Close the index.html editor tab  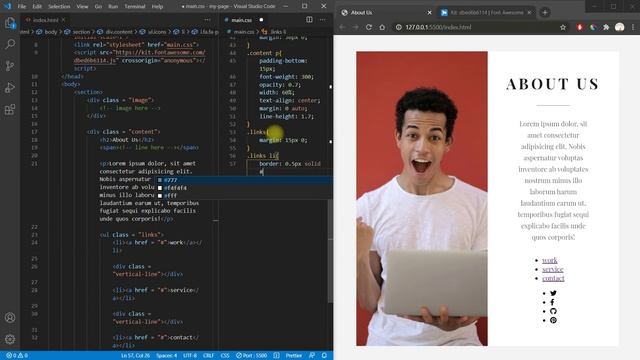coord(64,20)
